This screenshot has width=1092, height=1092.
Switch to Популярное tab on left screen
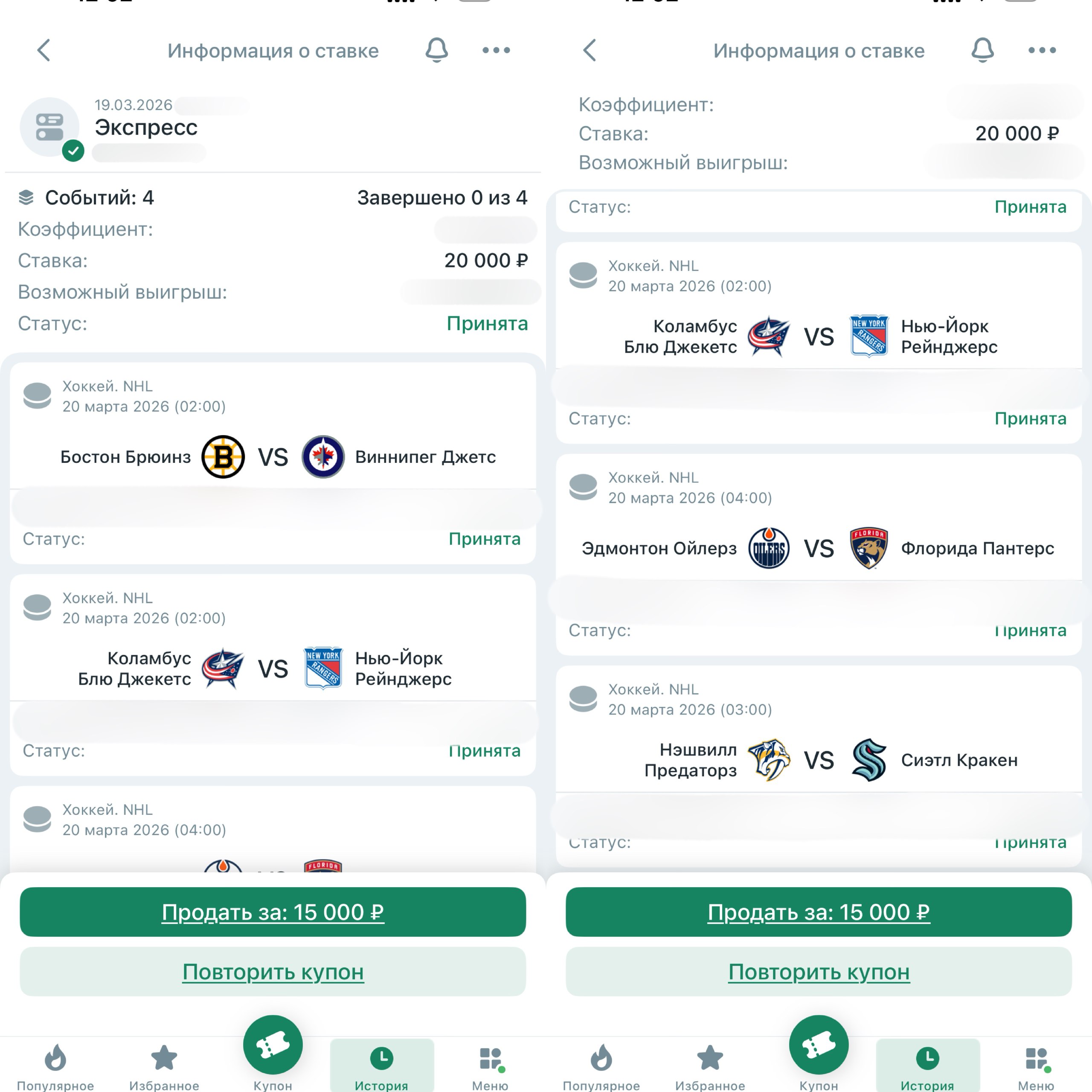[55, 1066]
